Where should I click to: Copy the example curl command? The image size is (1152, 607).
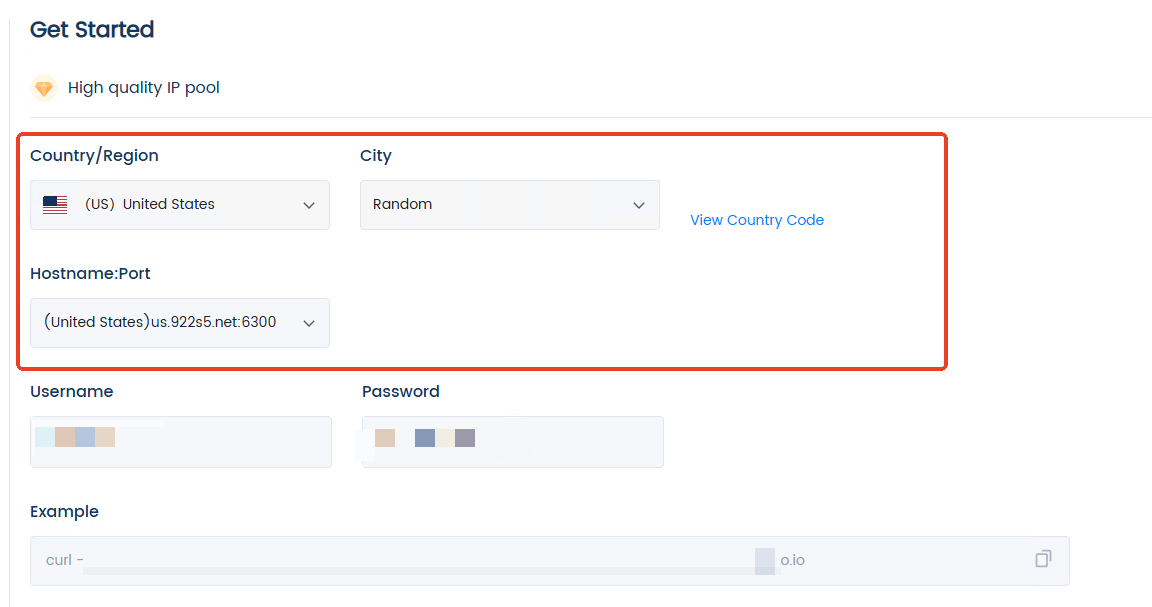point(1043,559)
